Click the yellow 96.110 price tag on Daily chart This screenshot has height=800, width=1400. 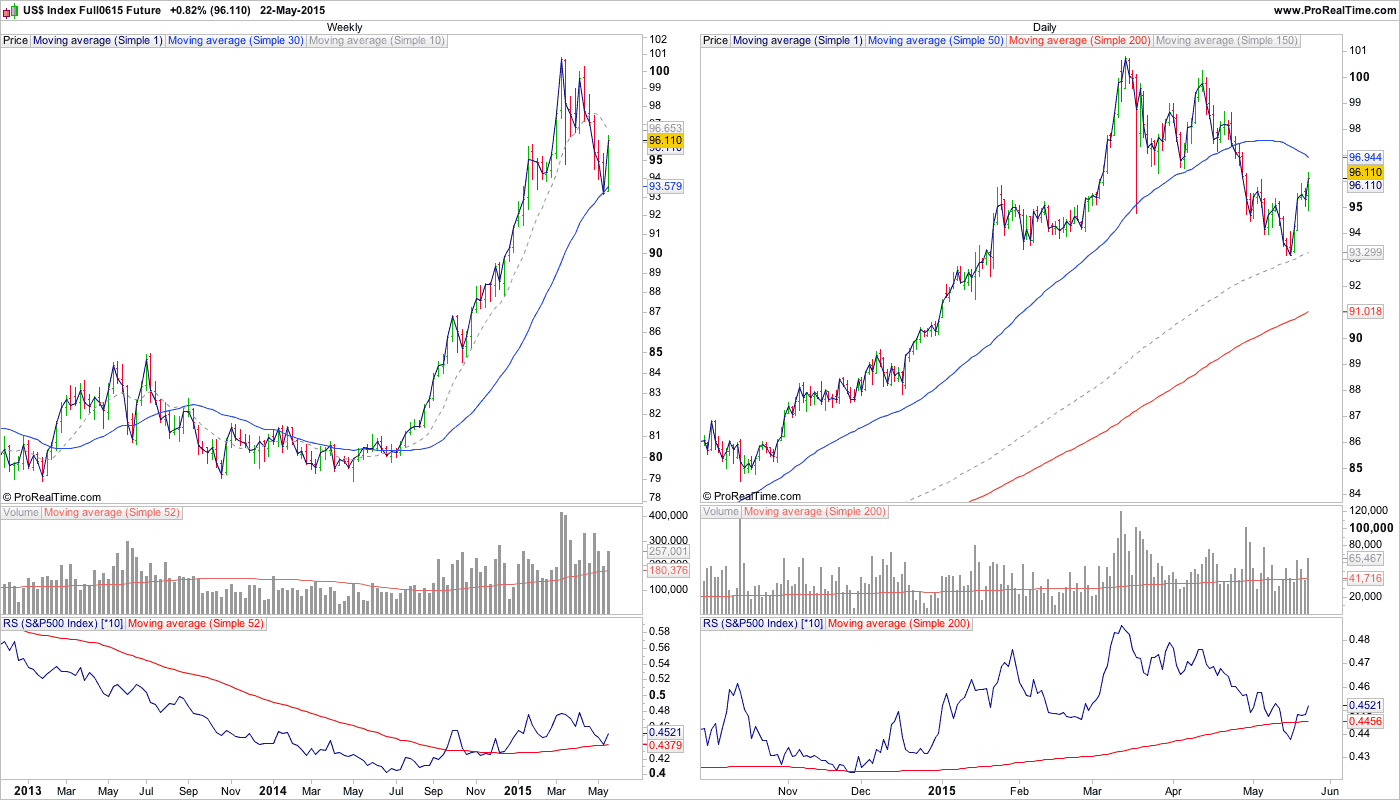1365,172
